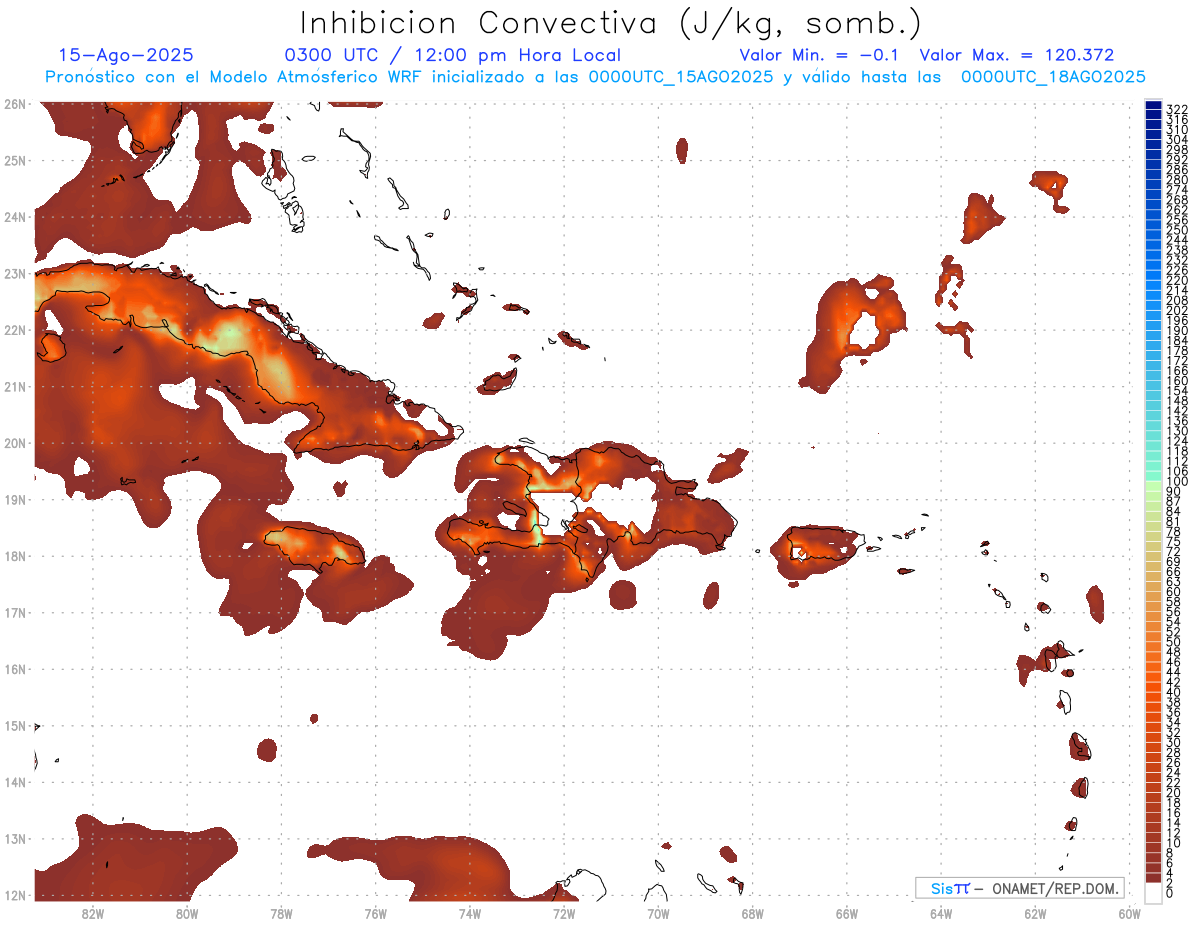The width and height of the screenshot is (1200, 927).
Task: Click the pale green segment of the color scale near 100
Action: pos(1153,485)
